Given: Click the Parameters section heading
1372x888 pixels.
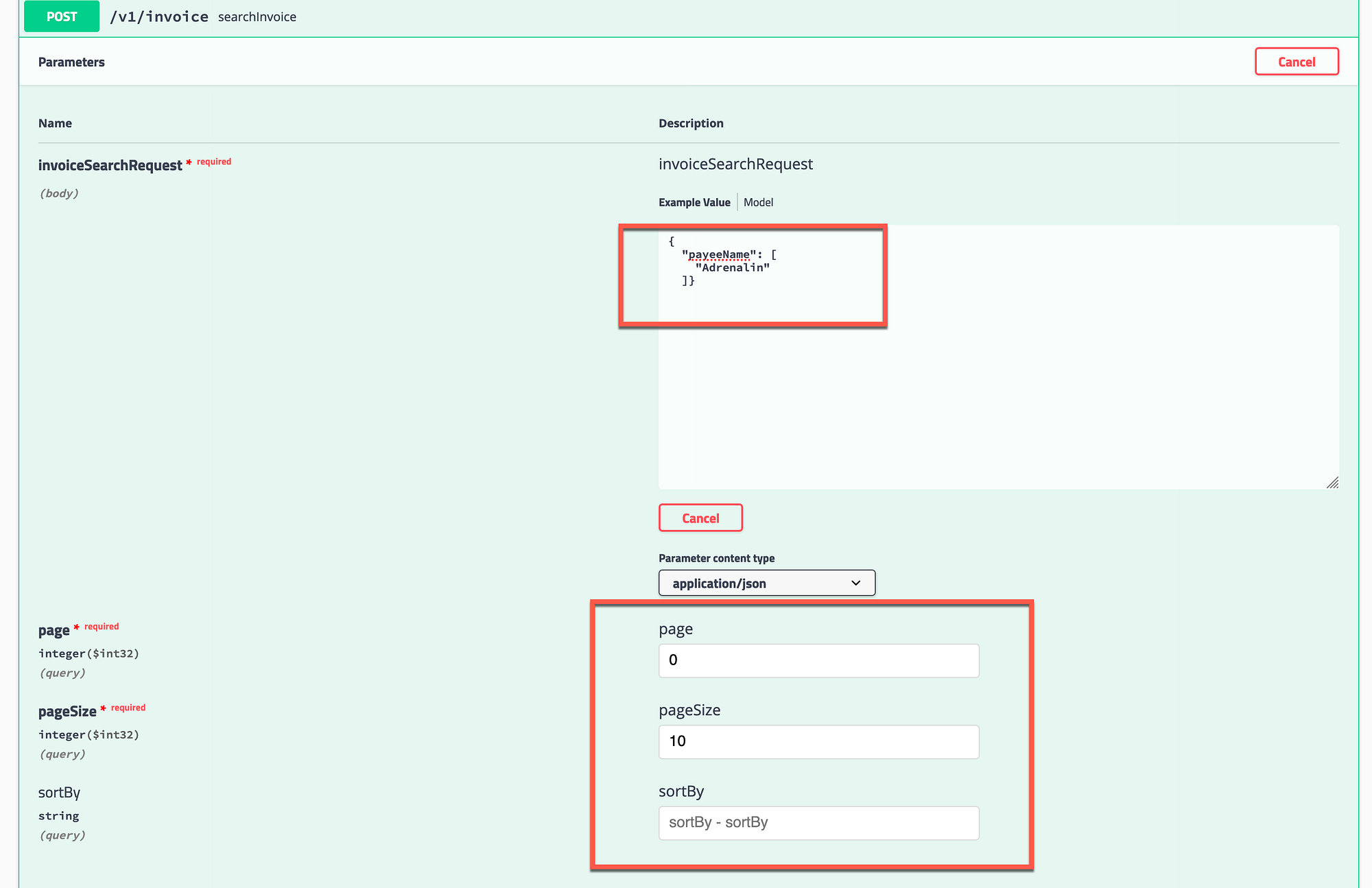Looking at the screenshot, I should 71,61.
